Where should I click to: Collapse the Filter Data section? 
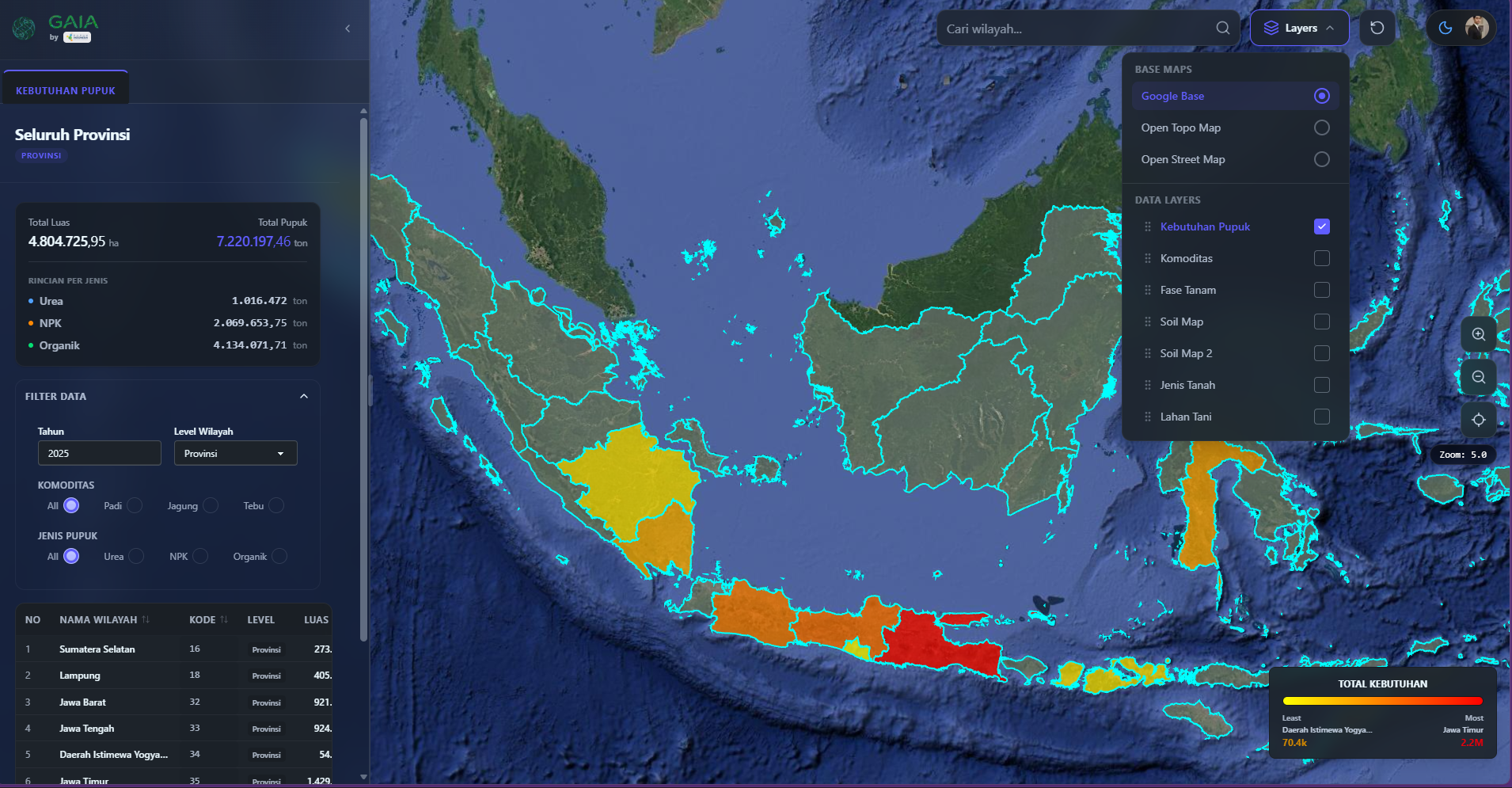304,396
